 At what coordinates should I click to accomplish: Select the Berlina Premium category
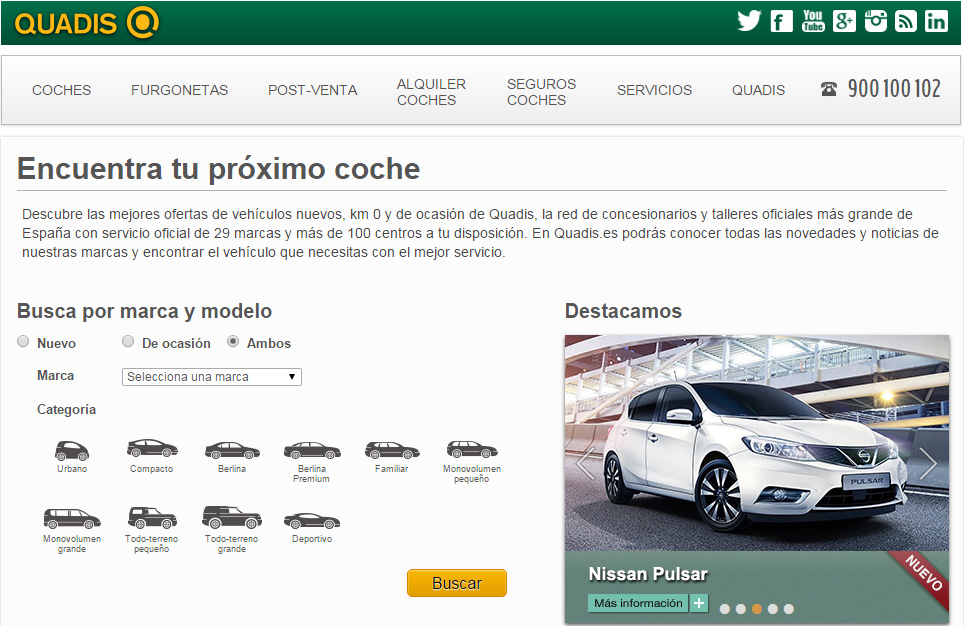(x=312, y=462)
